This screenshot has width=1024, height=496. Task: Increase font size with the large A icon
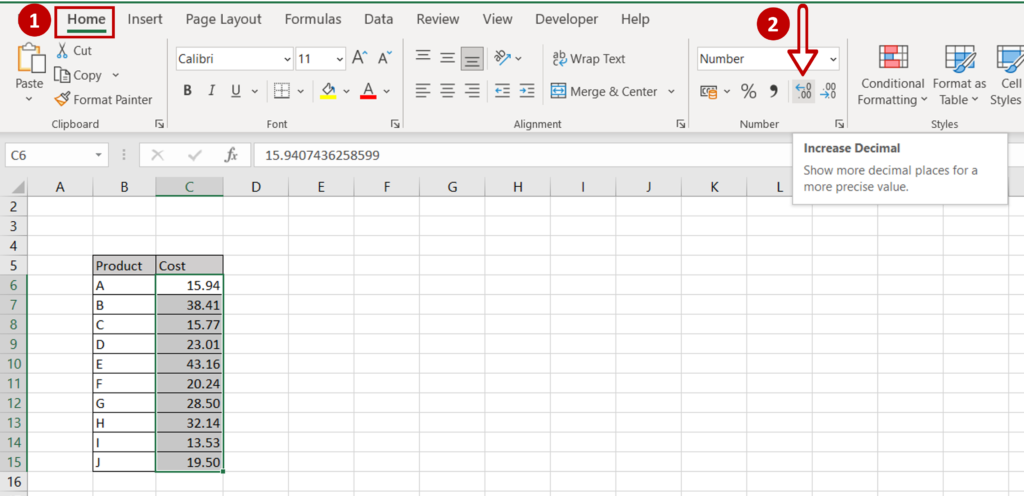coord(359,58)
